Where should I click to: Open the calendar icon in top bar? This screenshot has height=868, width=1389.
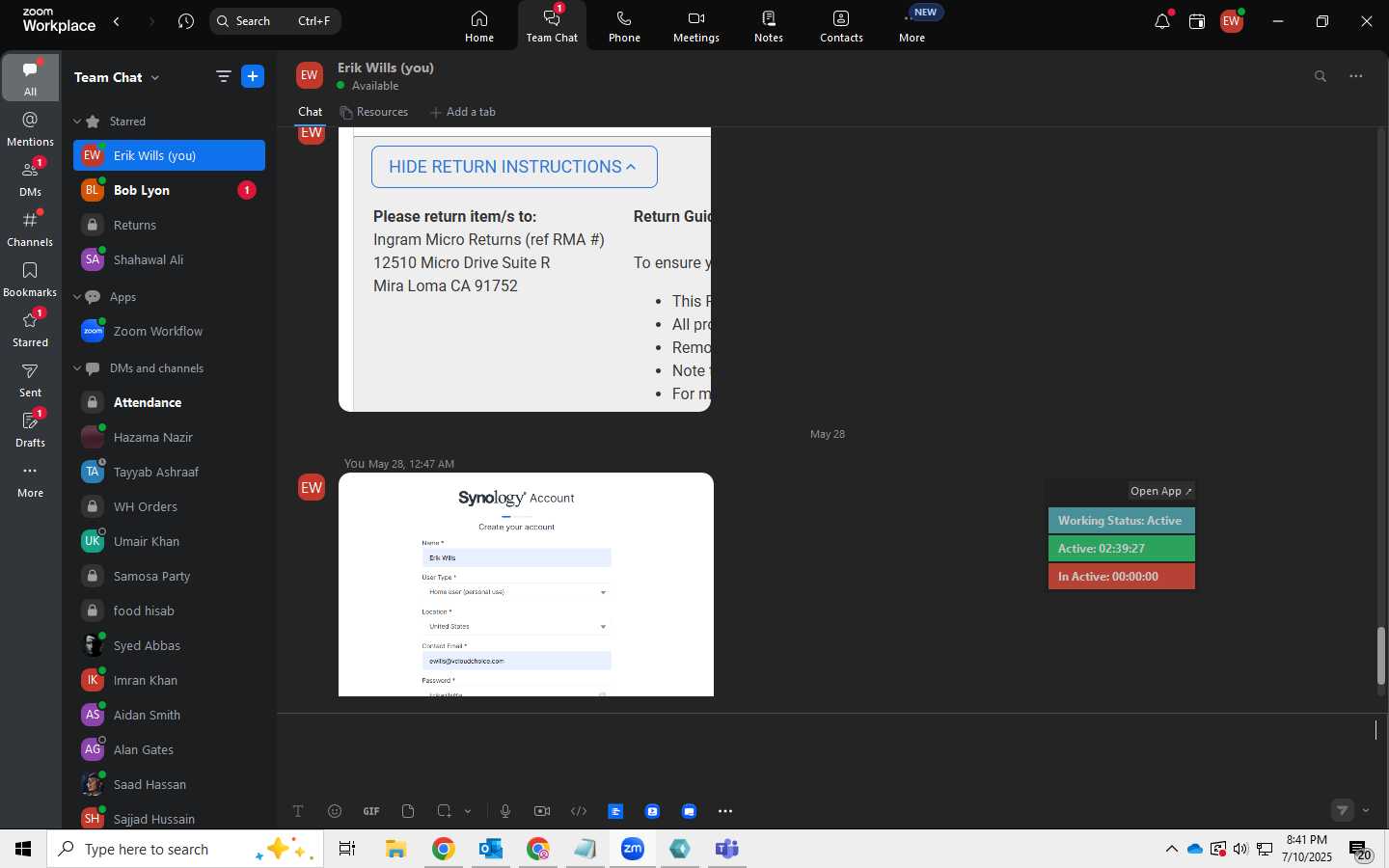coord(1197,21)
